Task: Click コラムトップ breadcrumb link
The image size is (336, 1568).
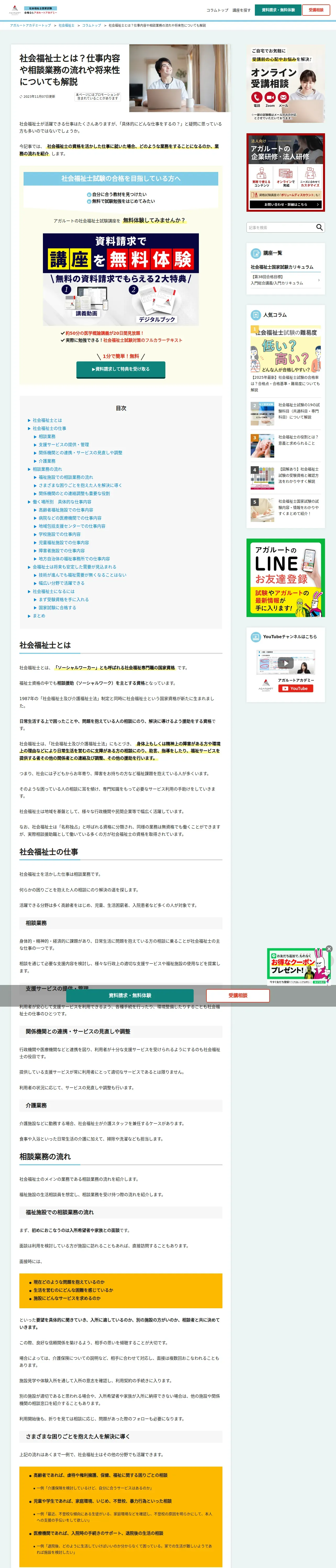Action: [92, 26]
